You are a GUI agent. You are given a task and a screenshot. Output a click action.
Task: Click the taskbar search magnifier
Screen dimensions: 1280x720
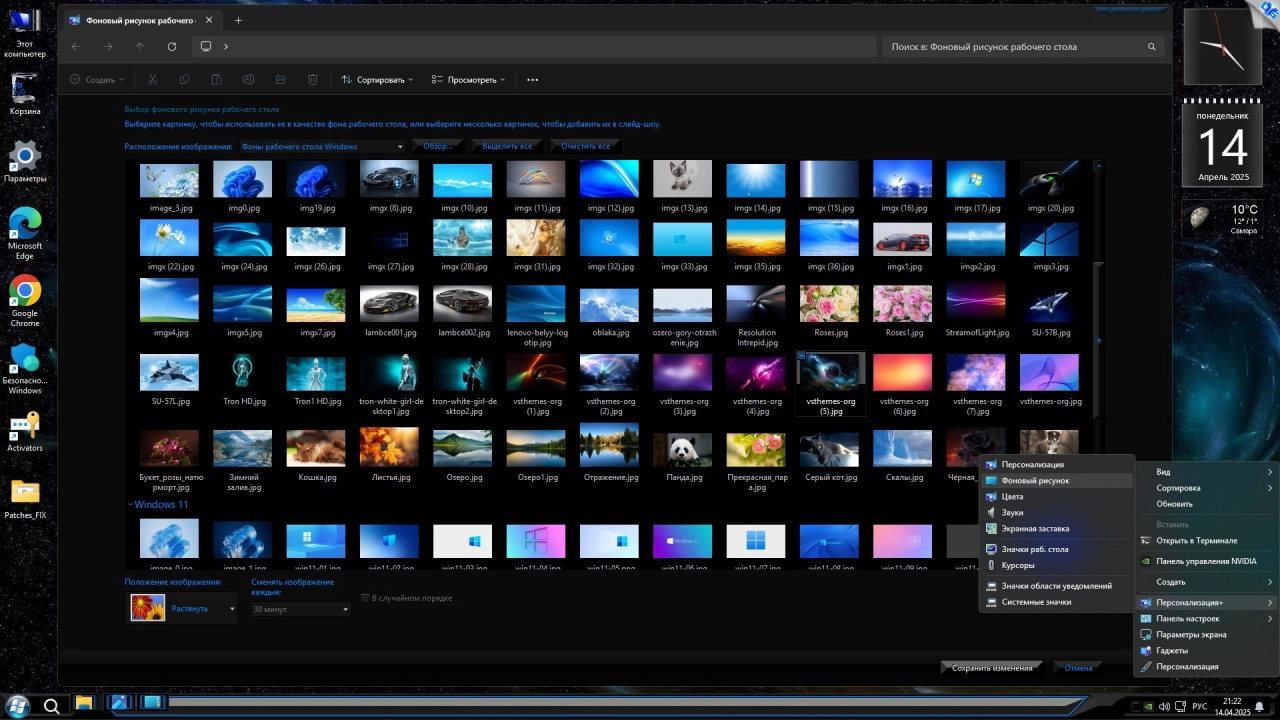[51, 705]
